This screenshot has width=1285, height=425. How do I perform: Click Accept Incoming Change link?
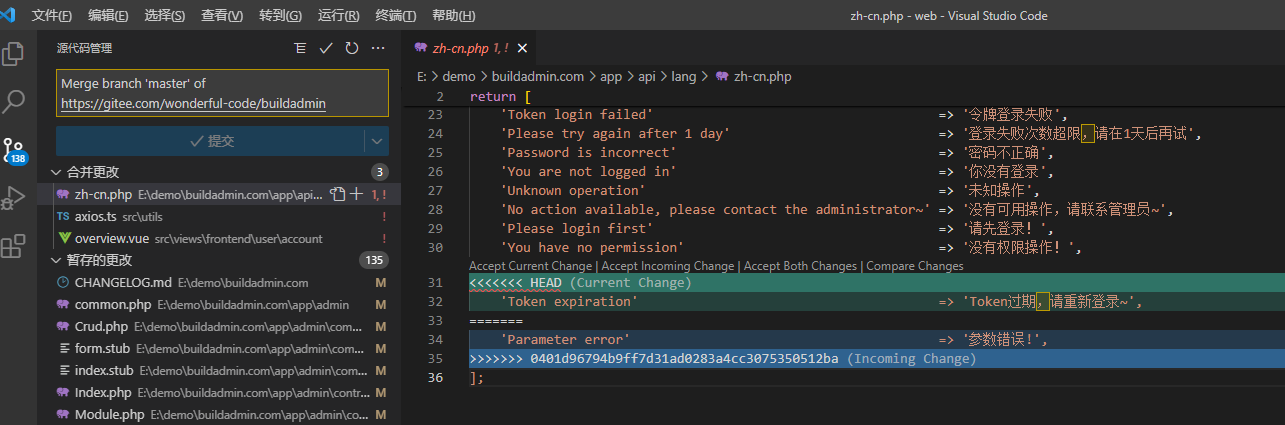tap(669, 266)
